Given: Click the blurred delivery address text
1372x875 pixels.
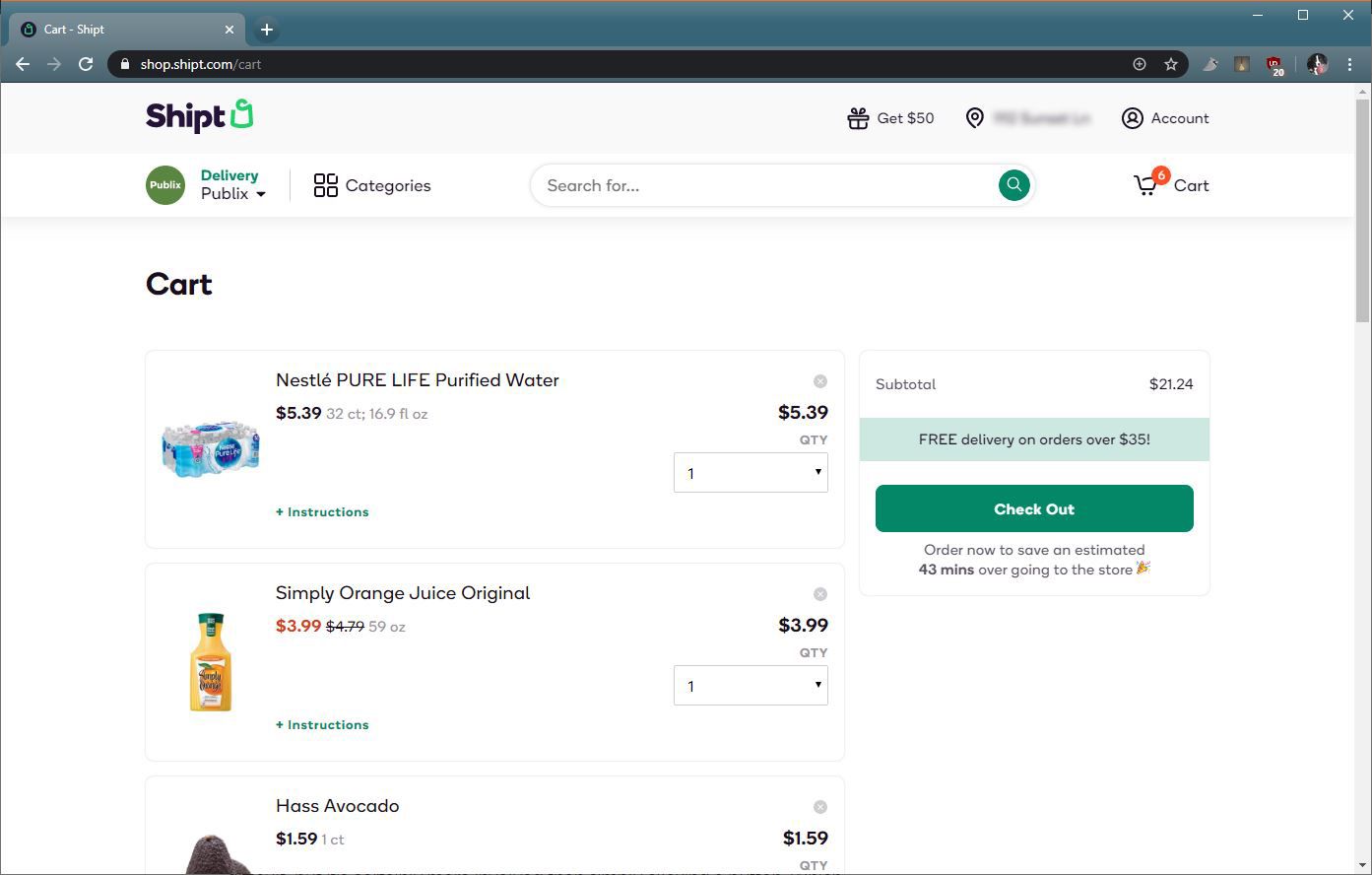Looking at the screenshot, I should pyautogui.click(x=1042, y=118).
